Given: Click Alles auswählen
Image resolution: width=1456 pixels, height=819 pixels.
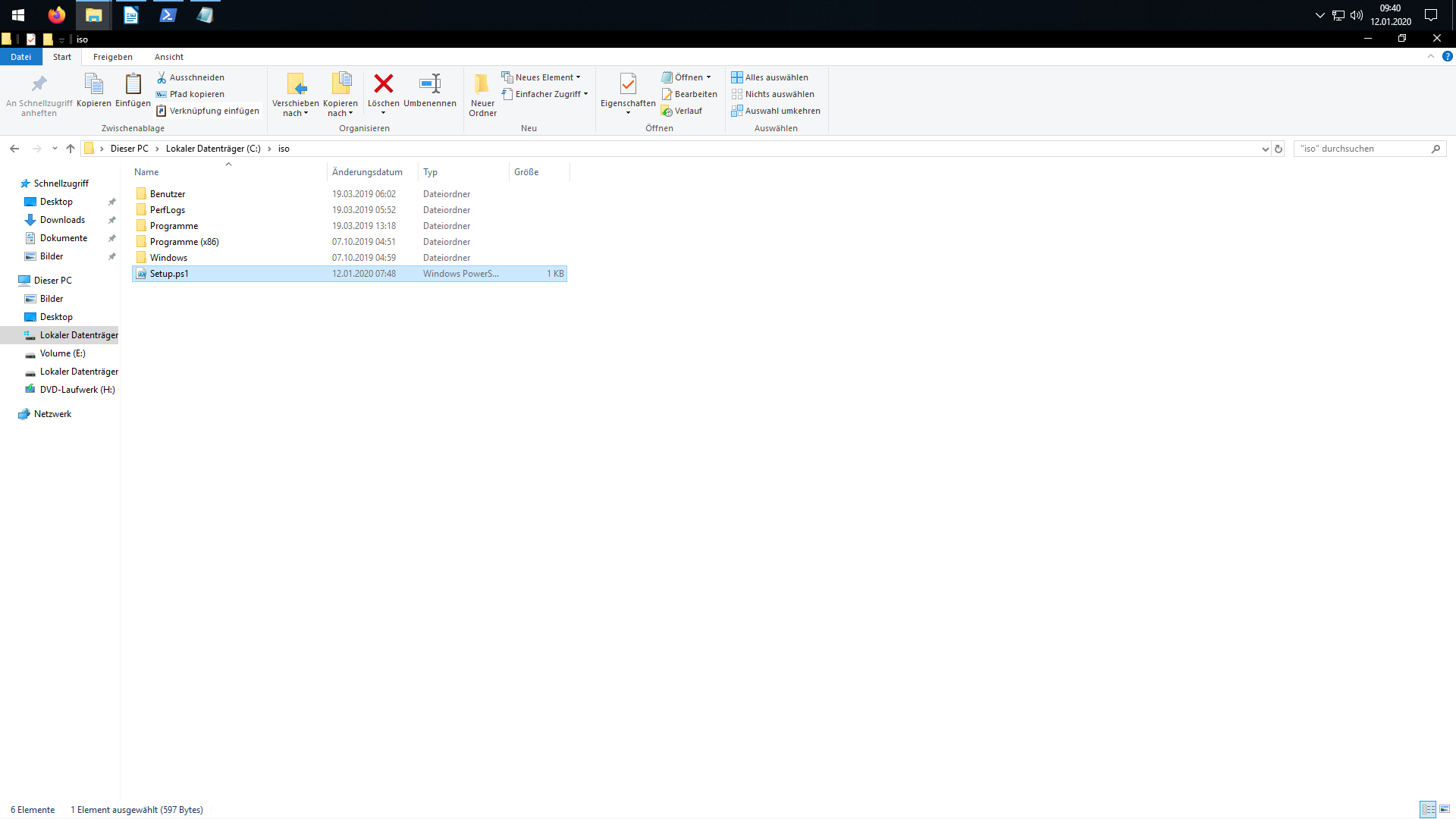Looking at the screenshot, I should (770, 77).
